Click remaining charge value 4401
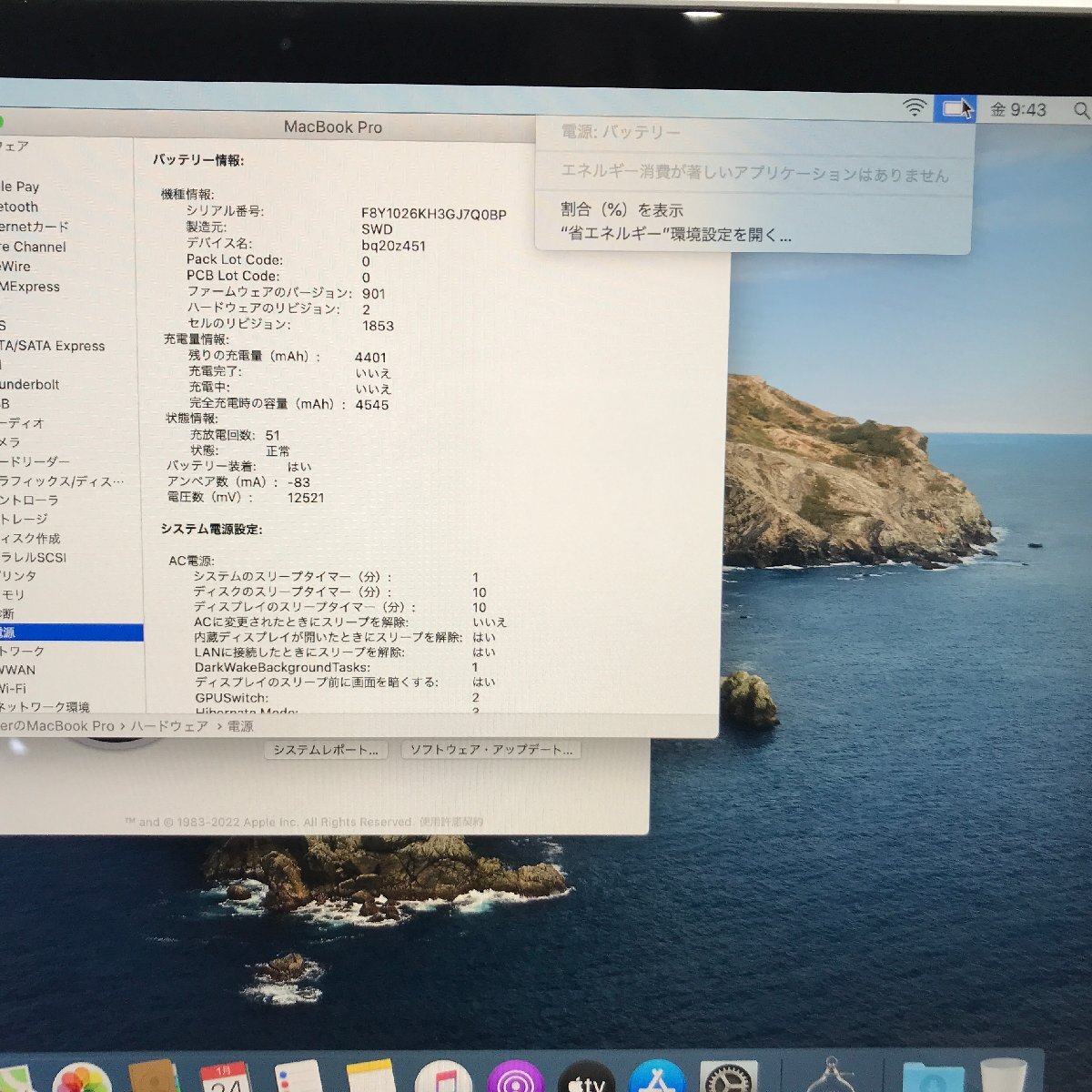The width and height of the screenshot is (1092, 1092). coord(370,358)
